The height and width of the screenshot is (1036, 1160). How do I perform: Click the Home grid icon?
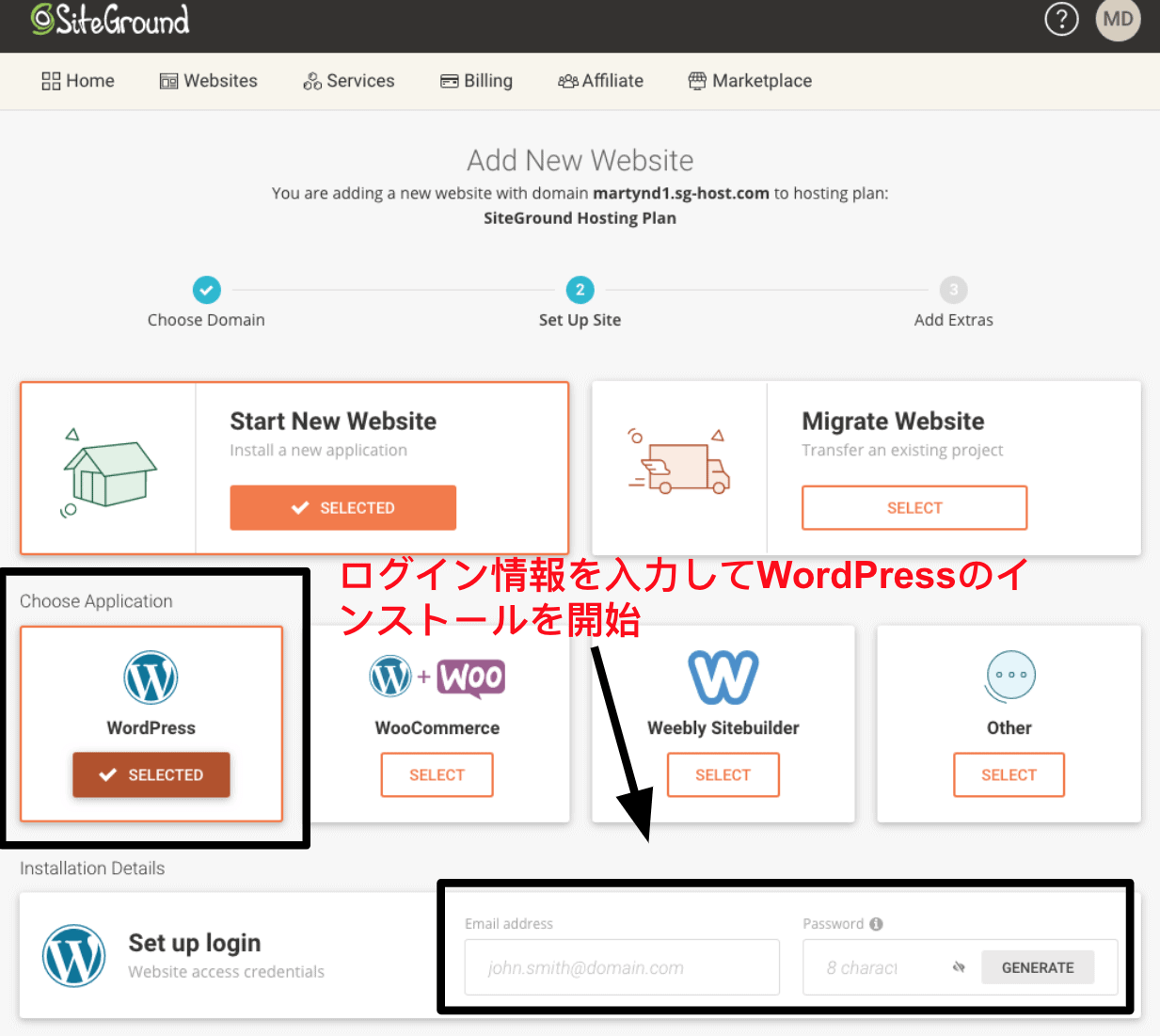(51, 81)
